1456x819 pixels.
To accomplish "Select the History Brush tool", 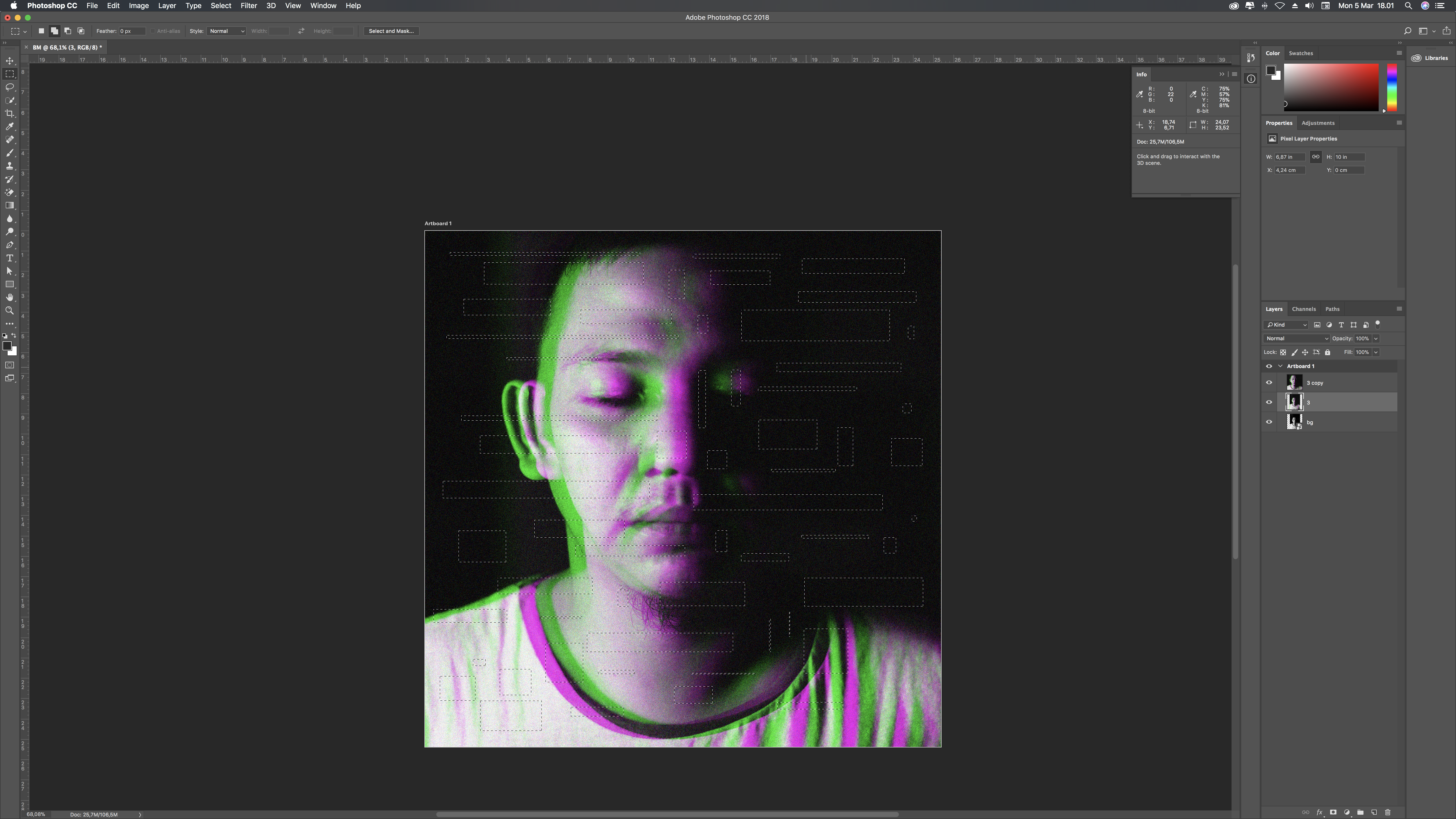I will [10, 179].
